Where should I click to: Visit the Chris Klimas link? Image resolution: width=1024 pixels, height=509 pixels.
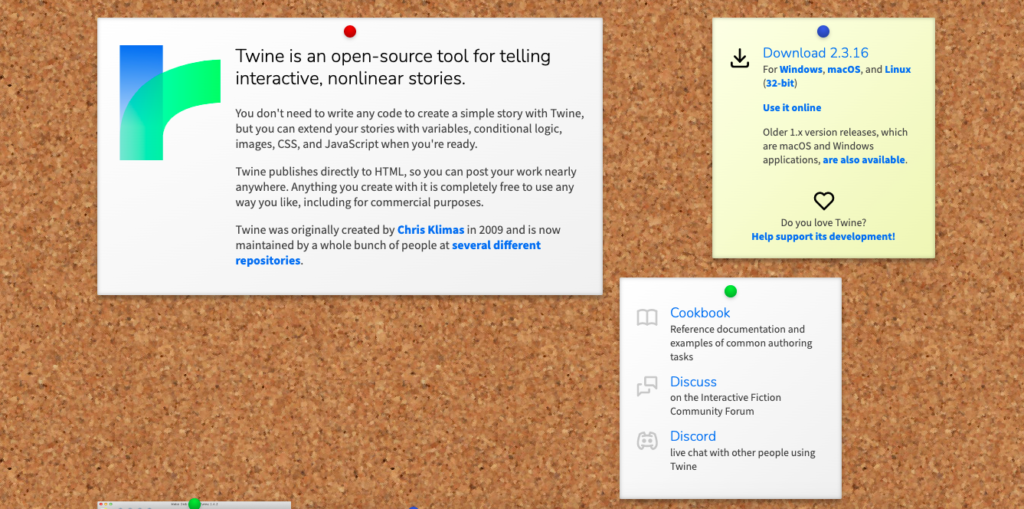[430, 230]
